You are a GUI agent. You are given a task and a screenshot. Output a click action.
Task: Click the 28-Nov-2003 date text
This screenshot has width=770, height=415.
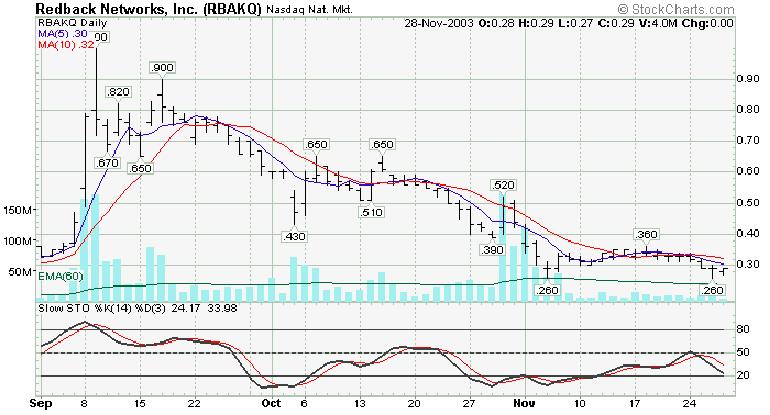[x=440, y=23]
